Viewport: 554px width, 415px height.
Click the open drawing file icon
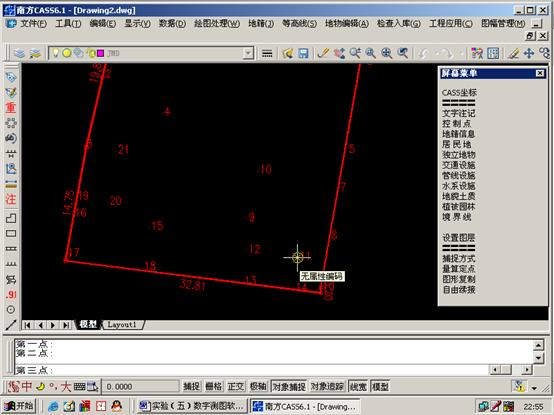[x=288, y=53]
